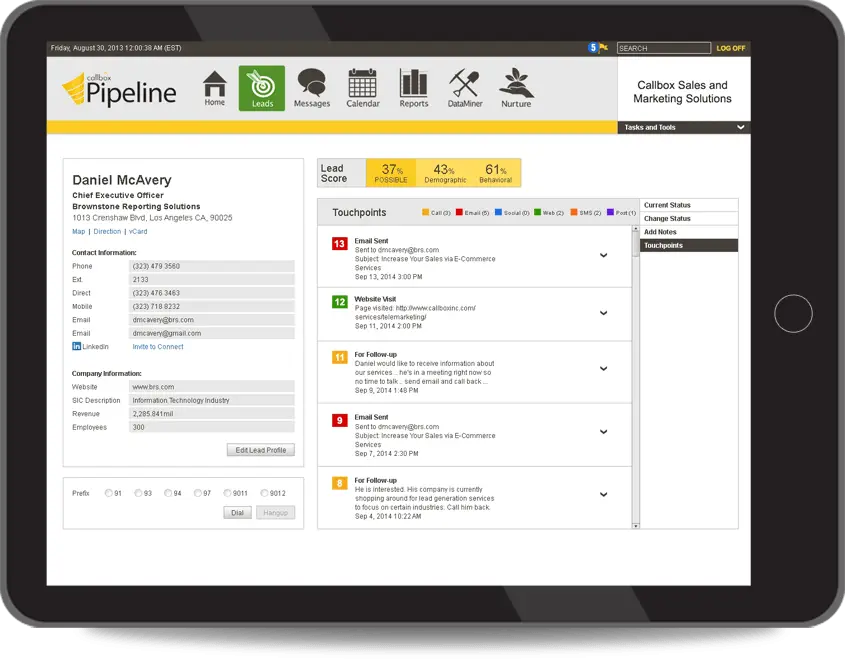Click the notification flag with badge 5

[598, 48]
